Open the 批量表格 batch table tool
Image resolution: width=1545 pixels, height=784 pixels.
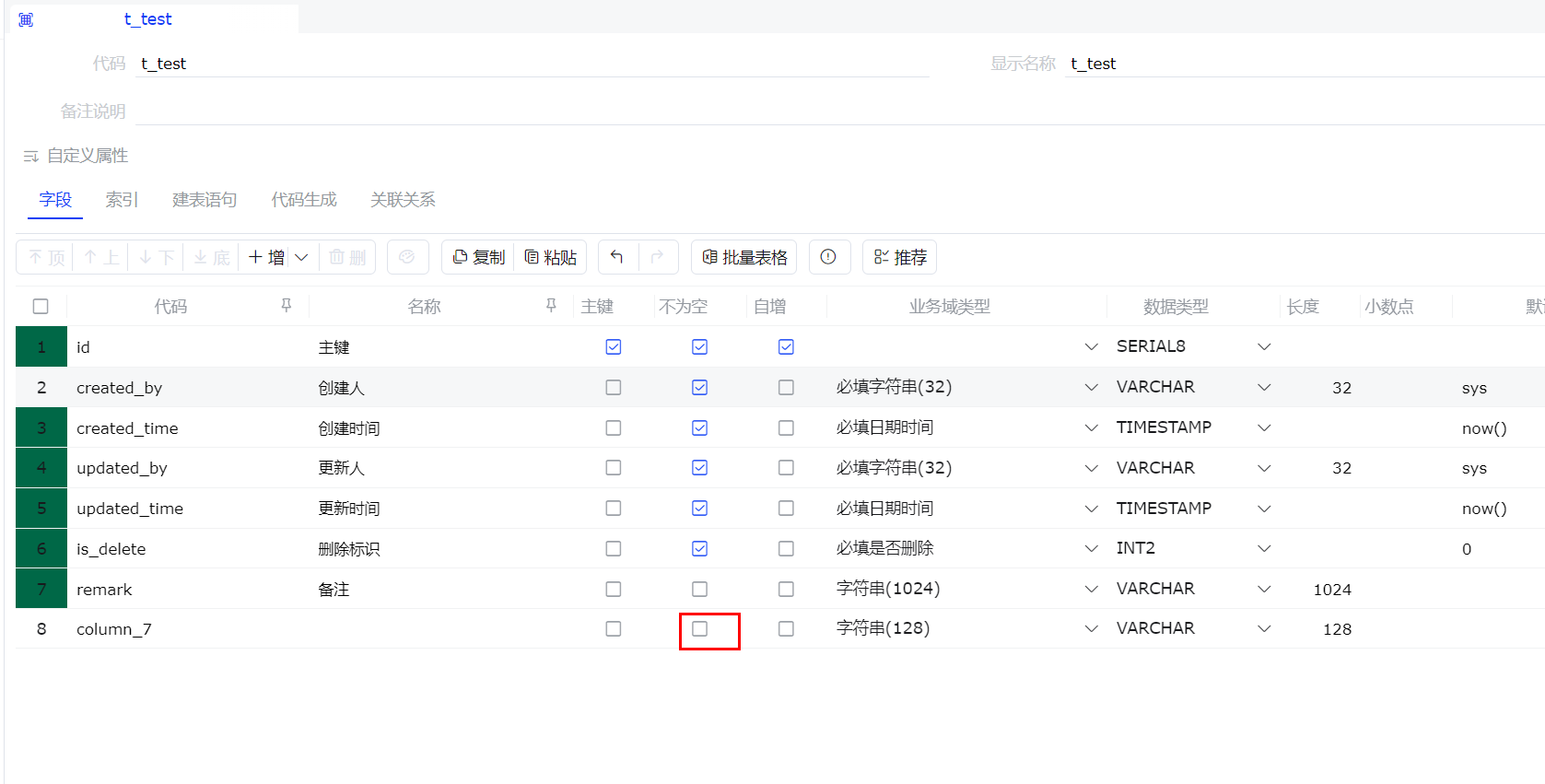click(x=744, y=257)
